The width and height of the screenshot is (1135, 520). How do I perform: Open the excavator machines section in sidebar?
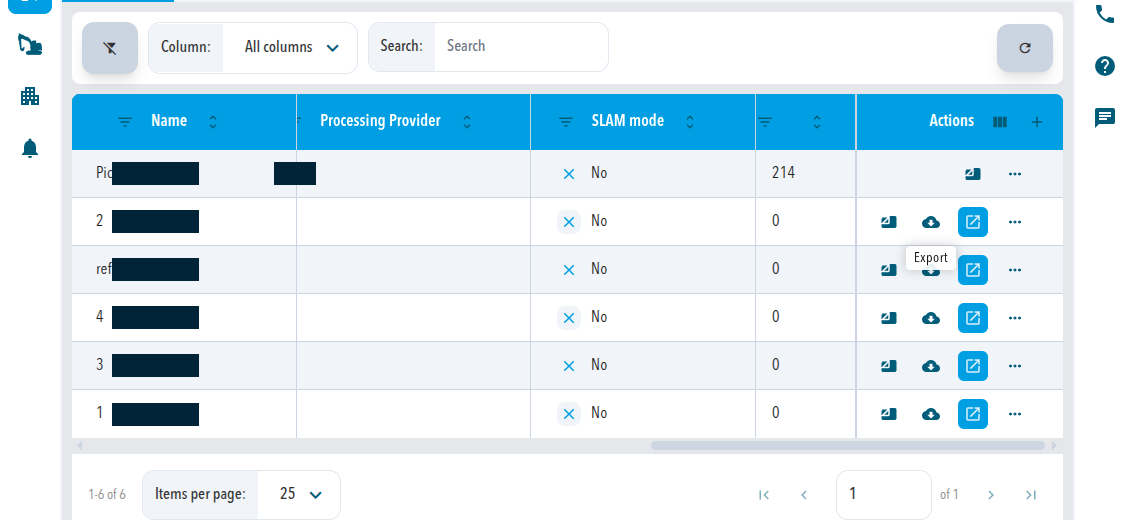coord(30,45)
